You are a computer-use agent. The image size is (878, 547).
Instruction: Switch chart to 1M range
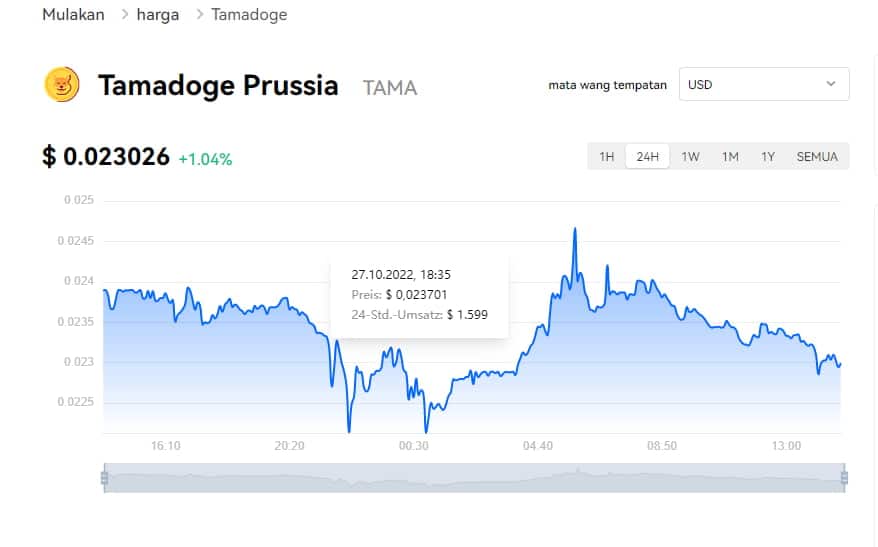[730, 157]
